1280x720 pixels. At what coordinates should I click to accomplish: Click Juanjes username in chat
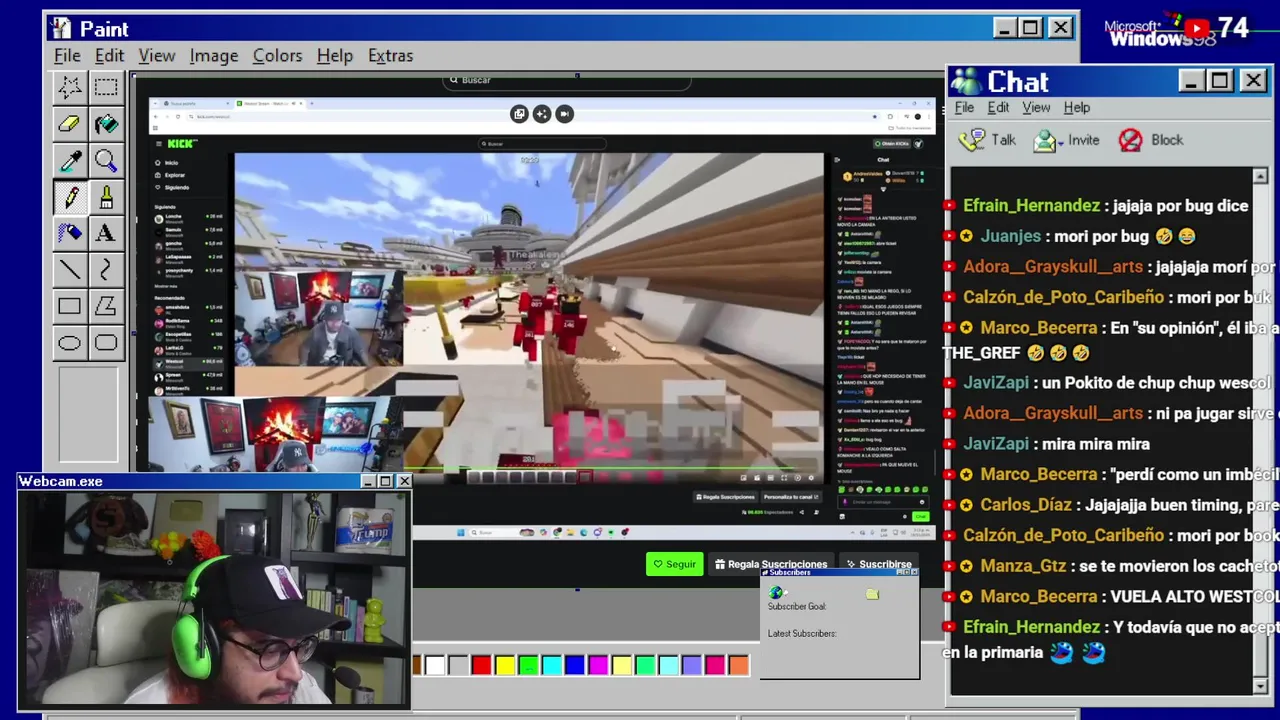[x=1011, y=236]
